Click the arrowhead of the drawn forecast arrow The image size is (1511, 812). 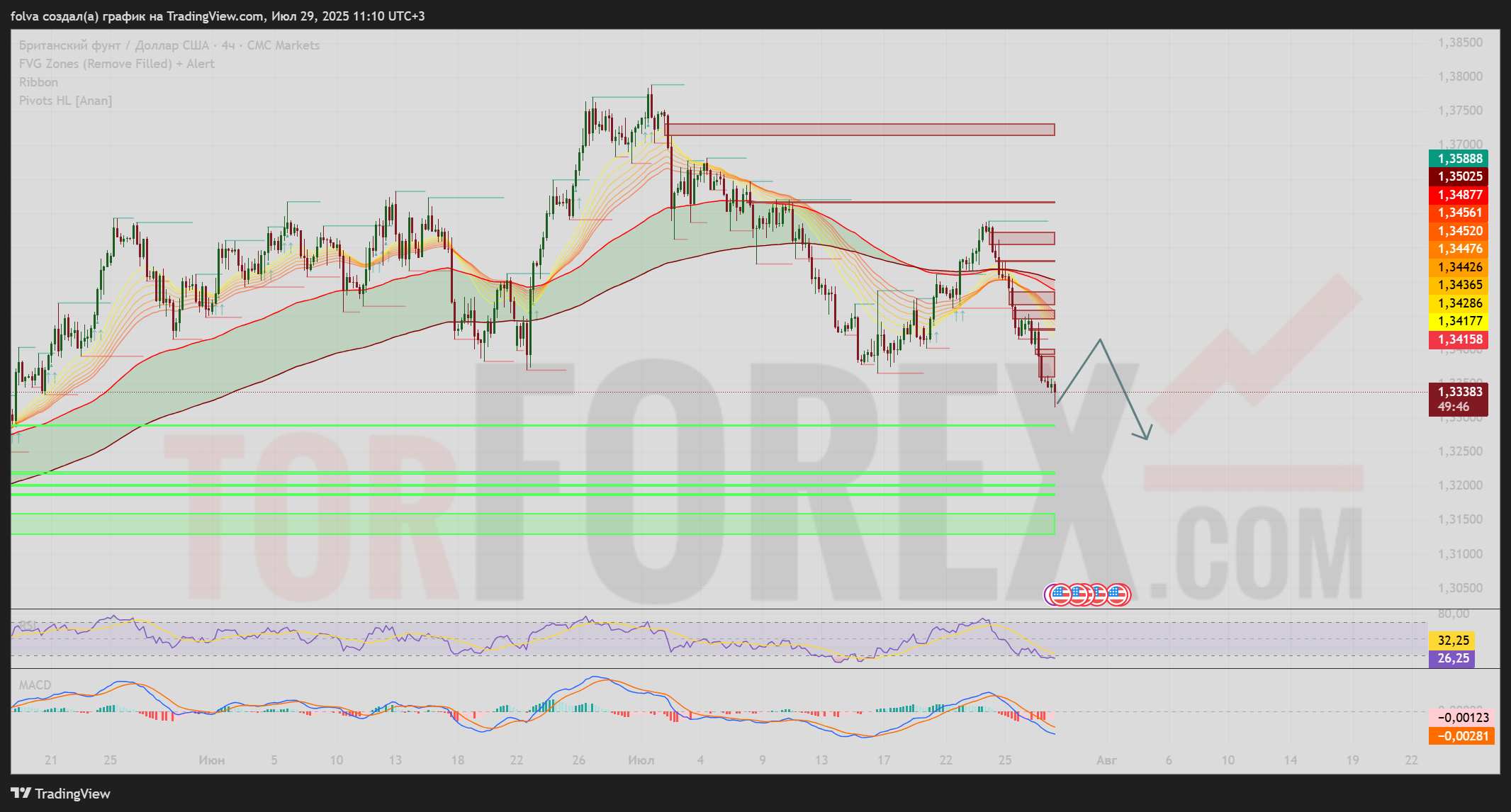point(1145,436)
